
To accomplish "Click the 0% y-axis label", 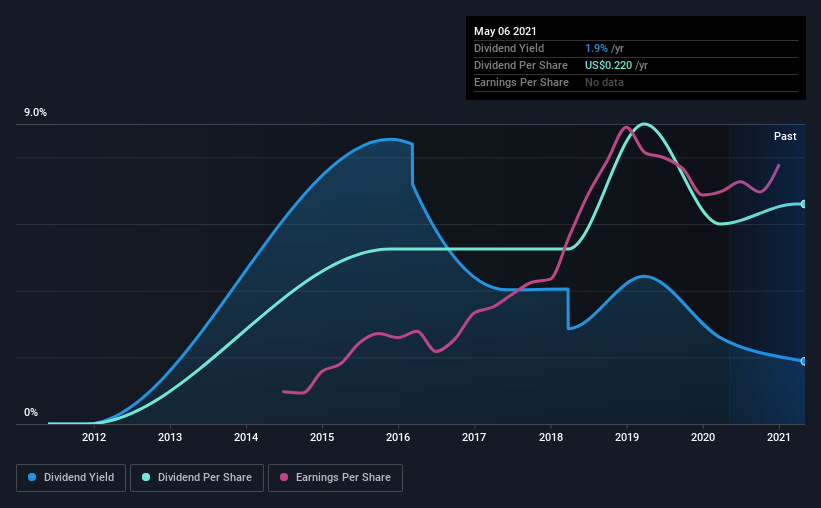I will [31, 413].
